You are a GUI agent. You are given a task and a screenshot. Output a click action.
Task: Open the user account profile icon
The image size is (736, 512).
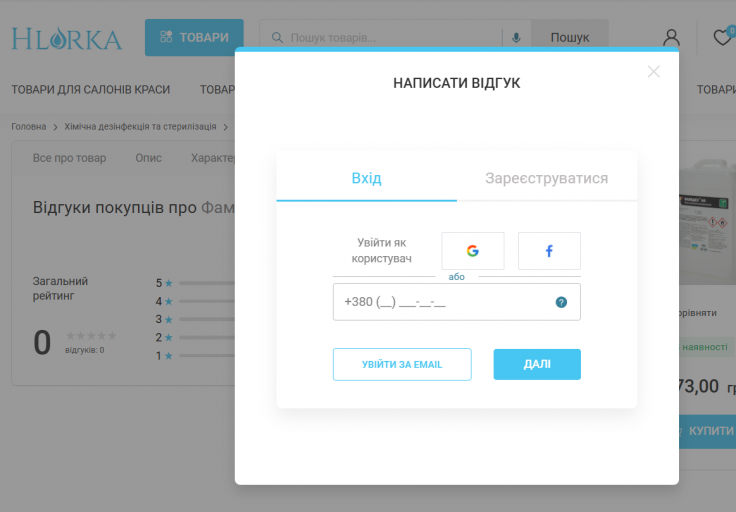point(671,38)
